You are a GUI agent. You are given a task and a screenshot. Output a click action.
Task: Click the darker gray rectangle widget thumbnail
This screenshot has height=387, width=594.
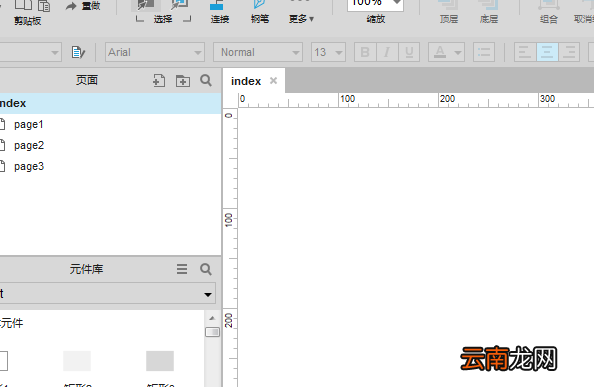(x=160, y=361)
